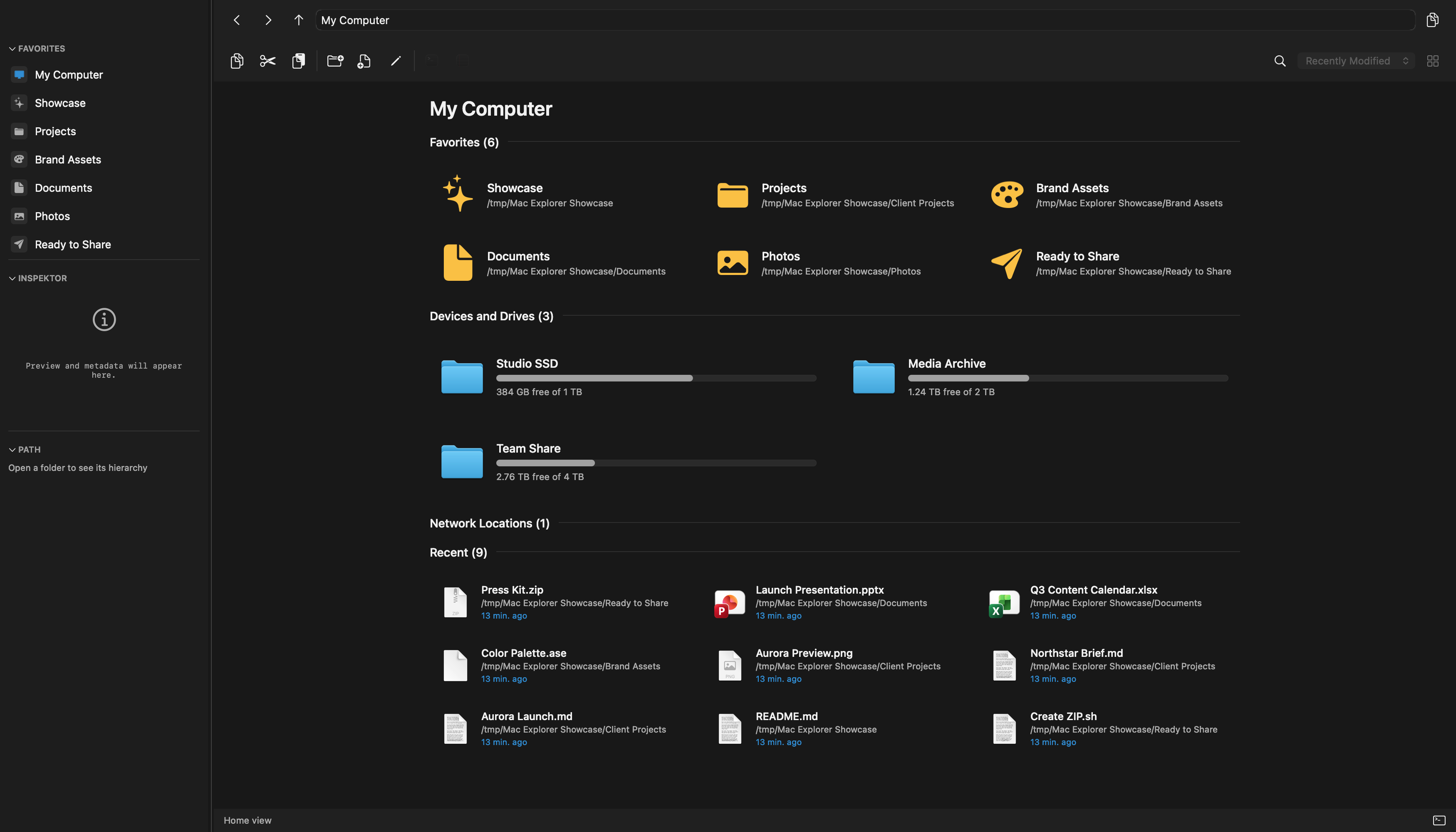Select the Media Archive drive folder icon
Viewport: 1456px width, 832px height.
coord(874,376)
